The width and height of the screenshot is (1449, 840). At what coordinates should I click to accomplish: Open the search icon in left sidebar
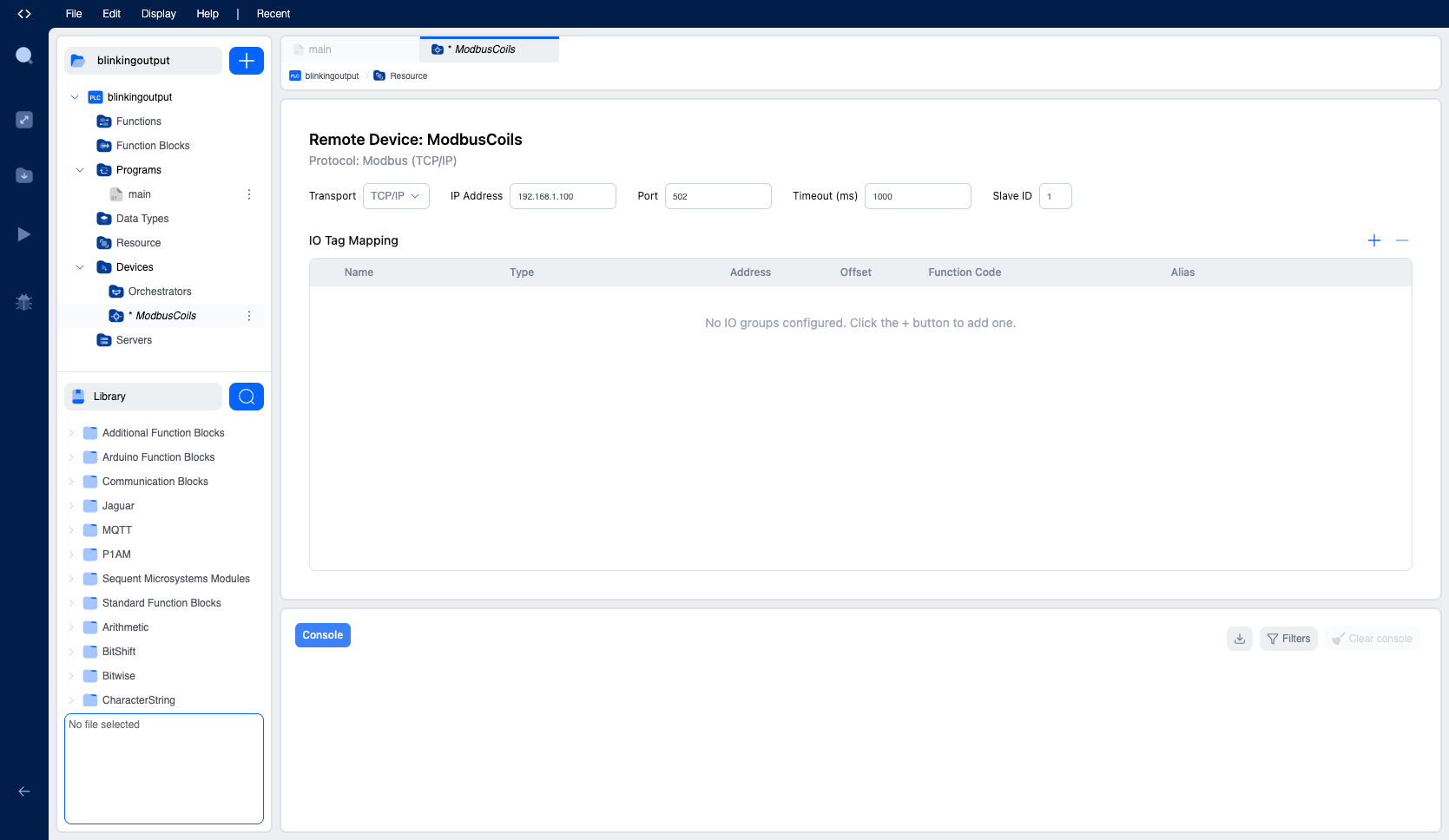(24, 56)
